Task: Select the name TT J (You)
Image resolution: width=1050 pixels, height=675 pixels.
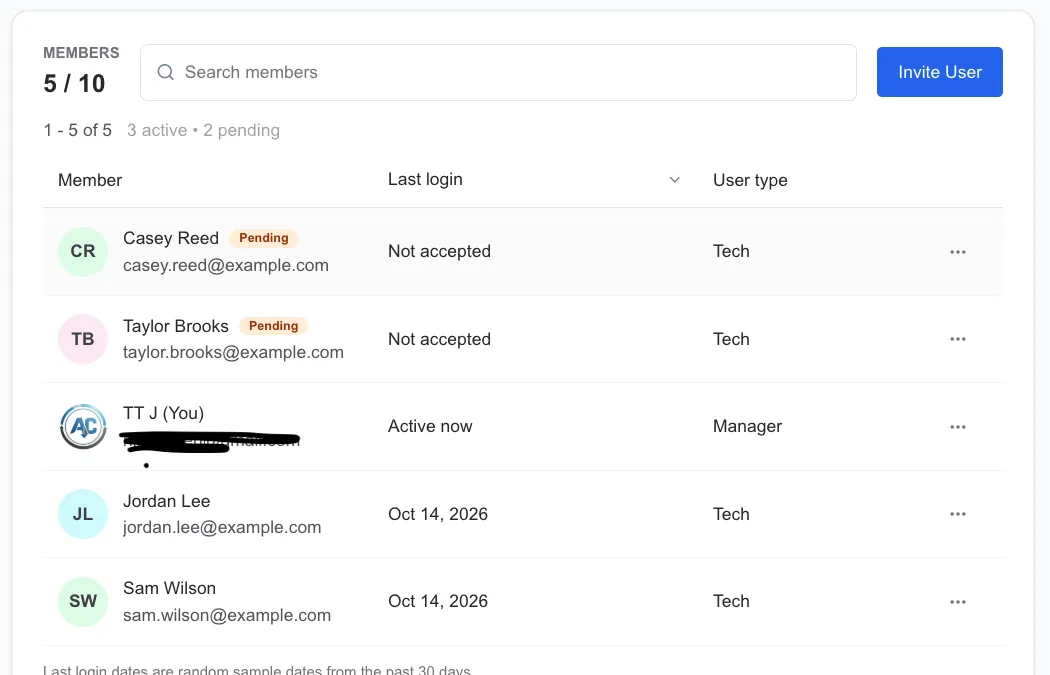Action: pyautogui.click(x=163, y=413)
